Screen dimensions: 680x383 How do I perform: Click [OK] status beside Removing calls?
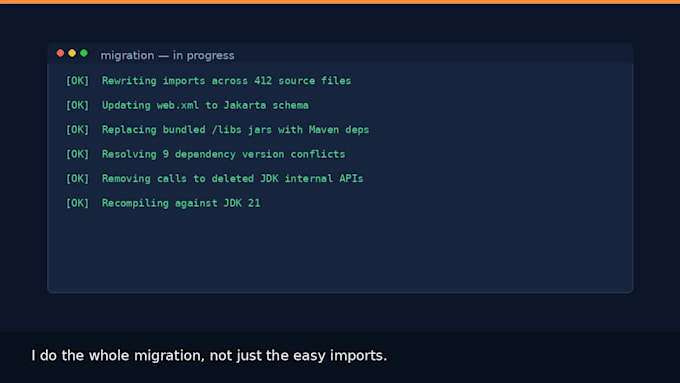point(77,179)
